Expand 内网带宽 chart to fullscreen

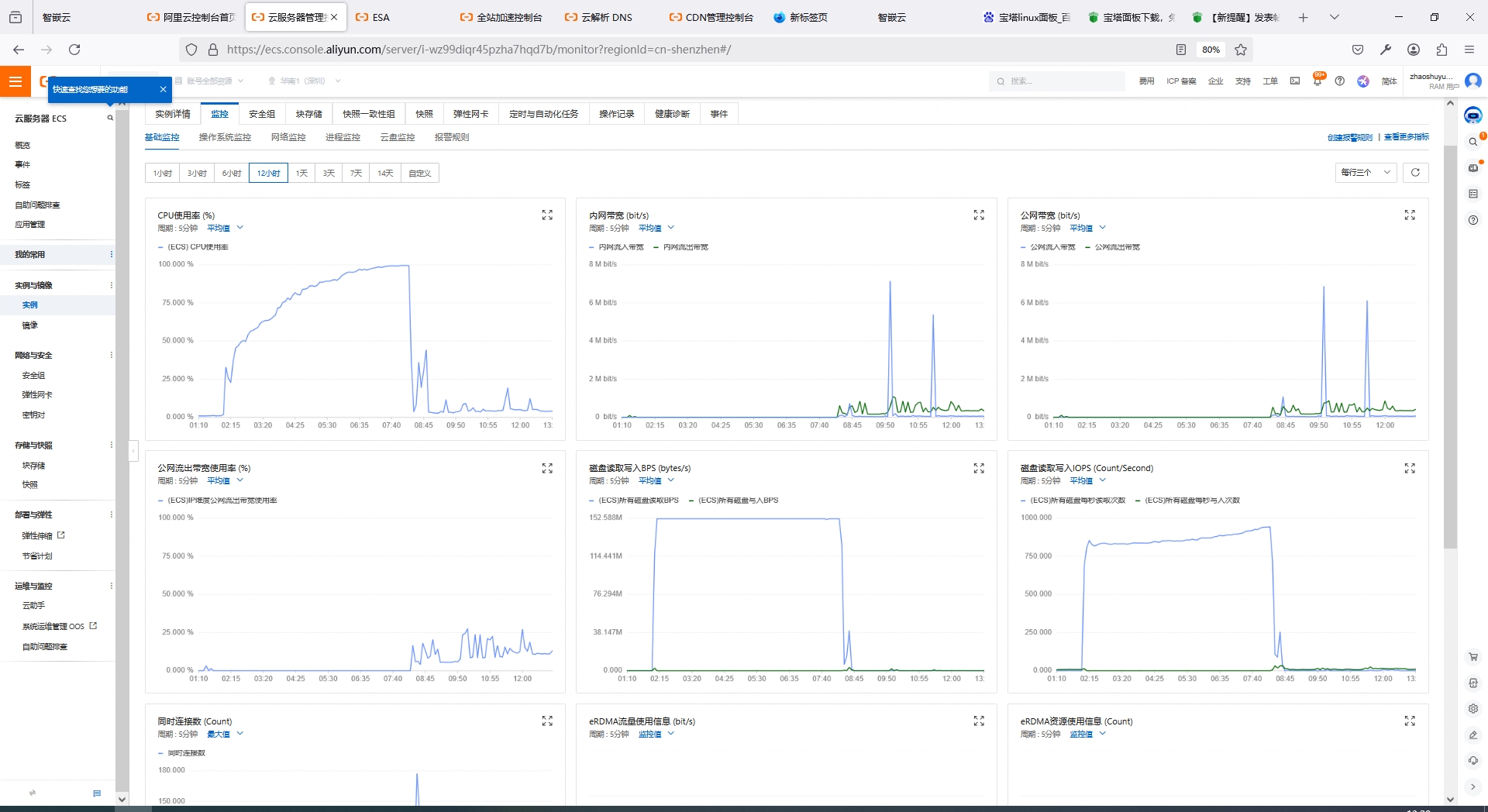coord(979,215)
